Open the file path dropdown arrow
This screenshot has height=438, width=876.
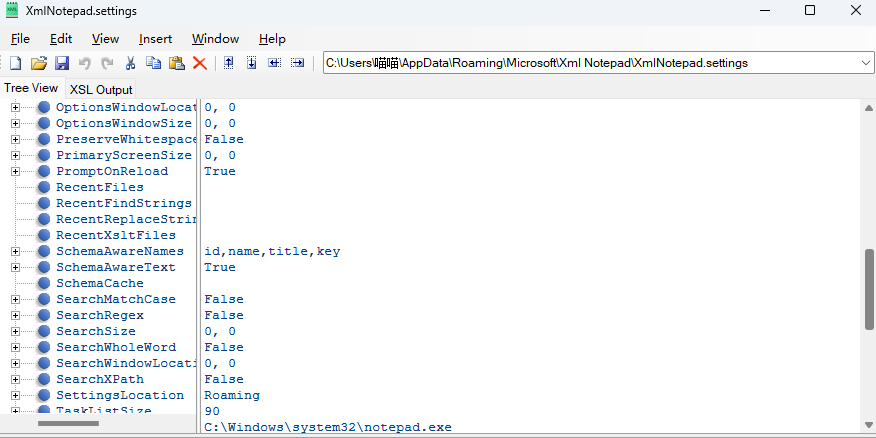867,63
